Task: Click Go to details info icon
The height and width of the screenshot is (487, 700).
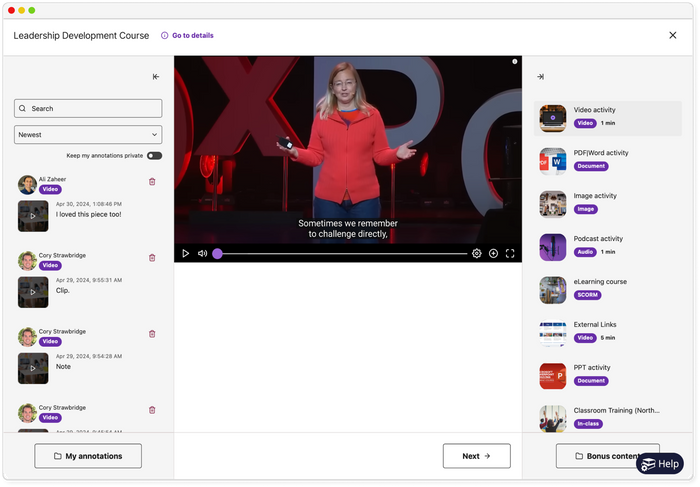Action: pyautogui.click(x=164, y=35)
